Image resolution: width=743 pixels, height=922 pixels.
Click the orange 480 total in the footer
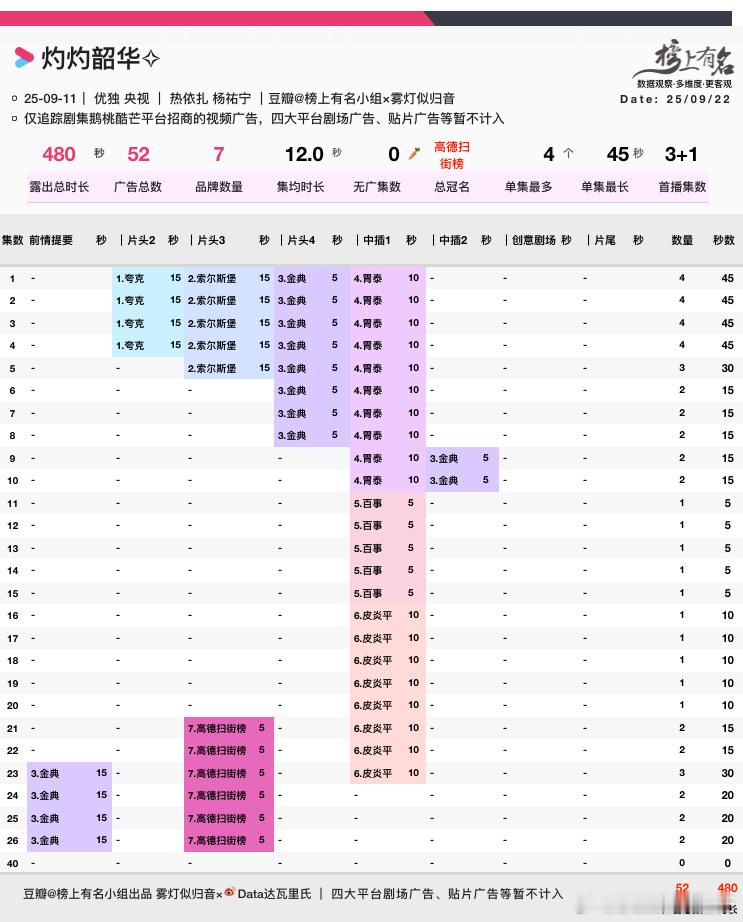727,888
